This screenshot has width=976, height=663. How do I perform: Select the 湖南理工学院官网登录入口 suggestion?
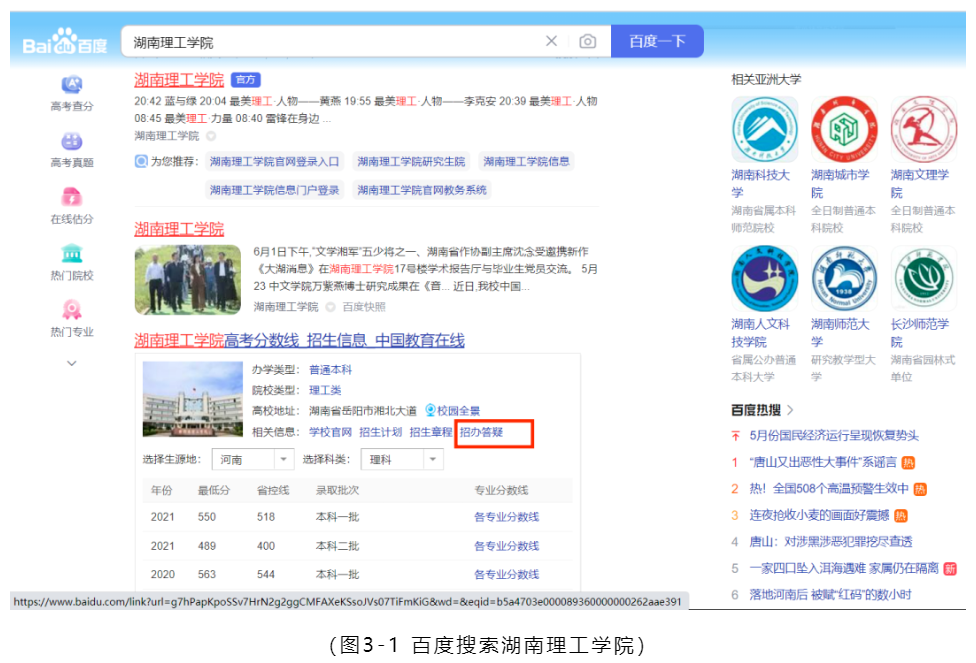pos(274,161)
